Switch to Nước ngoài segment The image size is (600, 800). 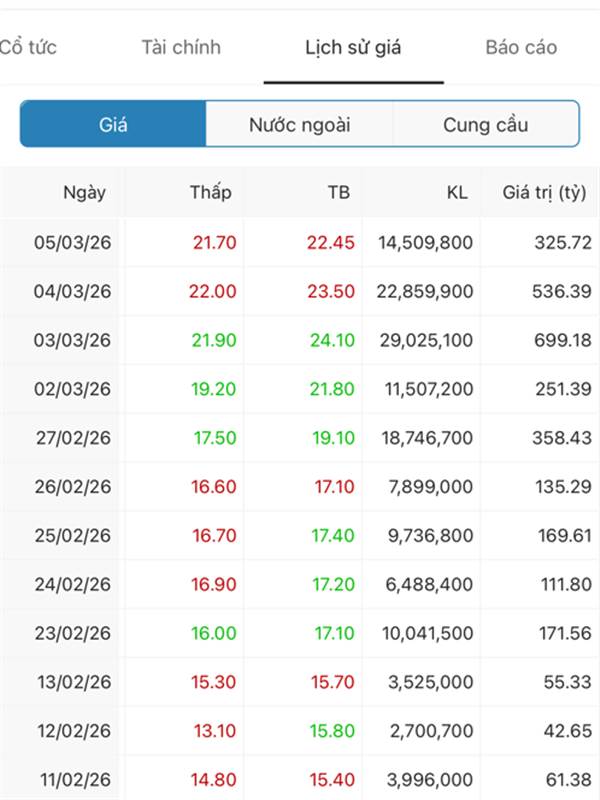click(x=300, y=125)
